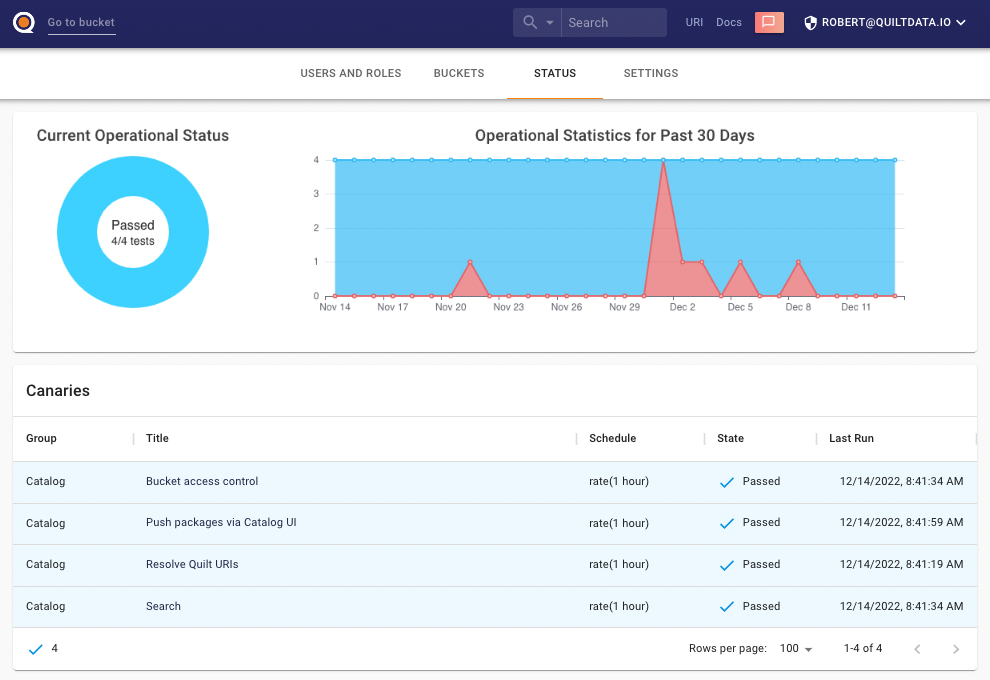Click the search magnifier icon

coord(530,23)
